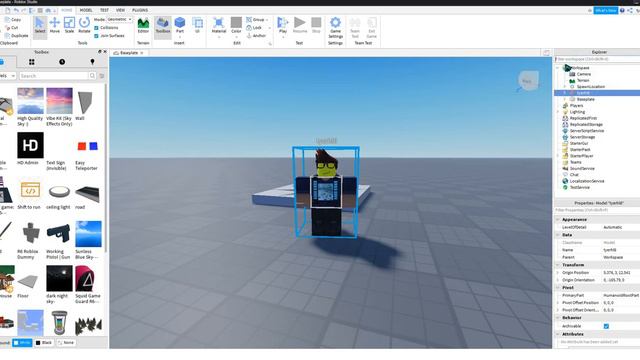Switch to the TEST ribbon tab
Image resolution: width=640 pixels, height=360 pixels.
(x=104, y=10)
